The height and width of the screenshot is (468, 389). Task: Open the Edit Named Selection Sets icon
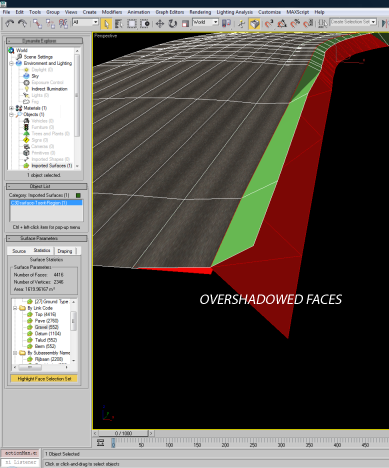pyautogui.click(x=322, y=23)
